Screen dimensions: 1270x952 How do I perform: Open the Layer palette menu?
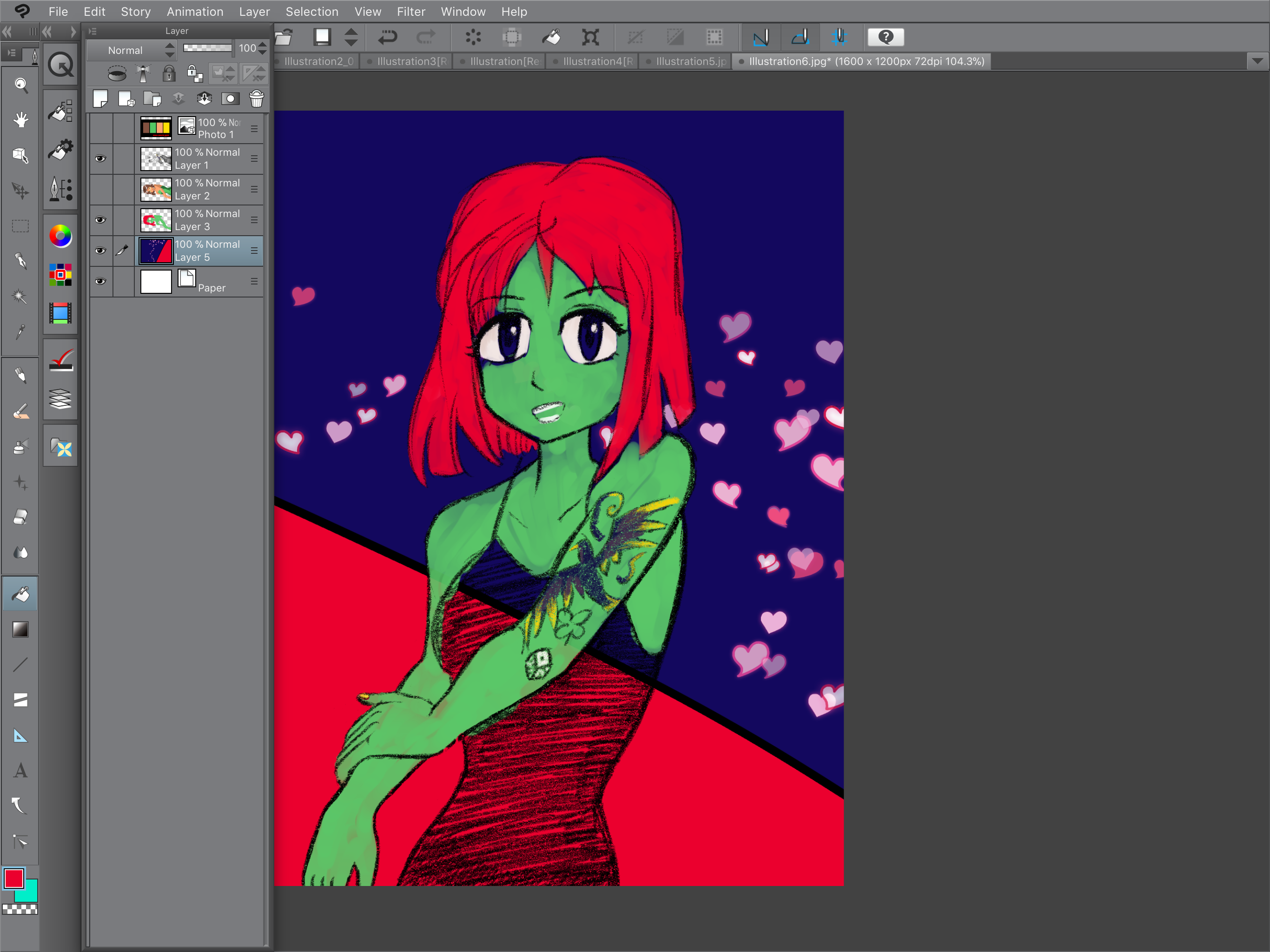click(93, 31)
